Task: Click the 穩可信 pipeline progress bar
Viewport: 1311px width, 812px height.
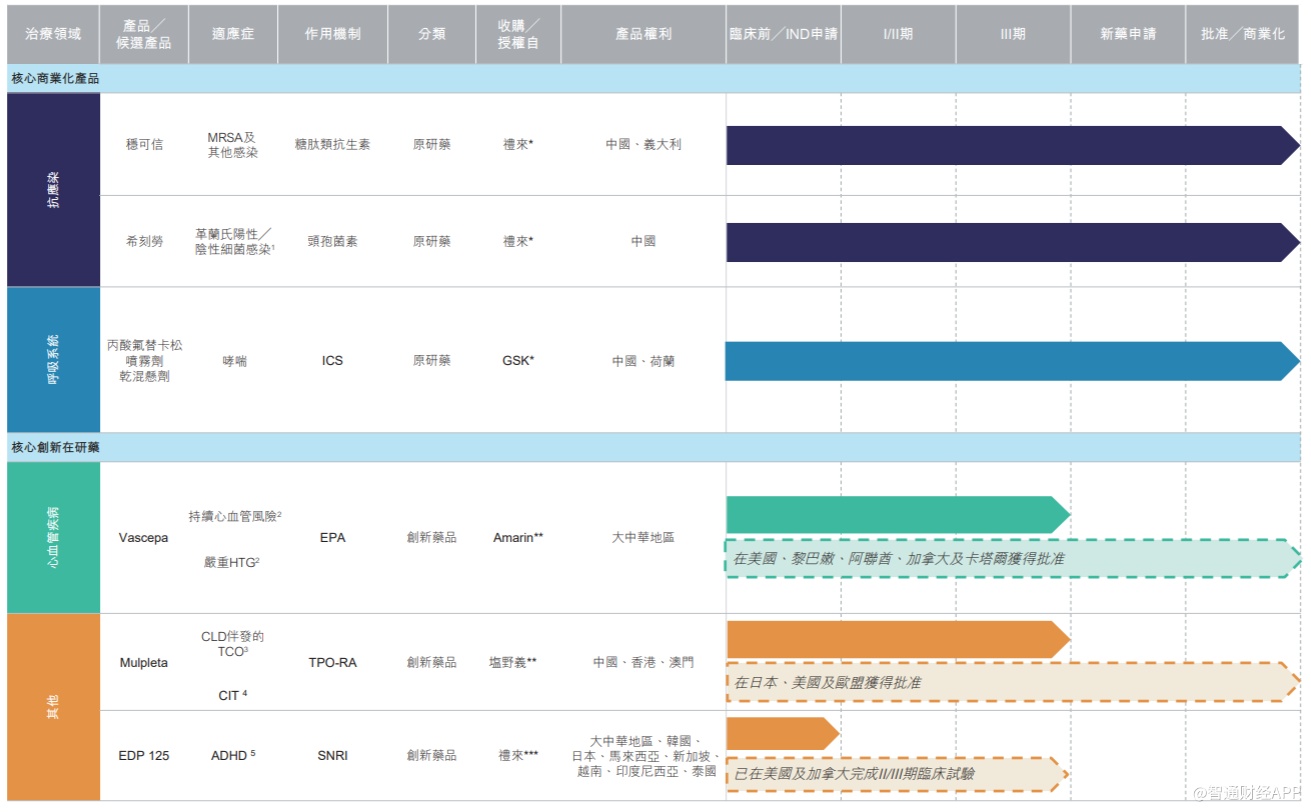Action: [x=1012, y=145]
